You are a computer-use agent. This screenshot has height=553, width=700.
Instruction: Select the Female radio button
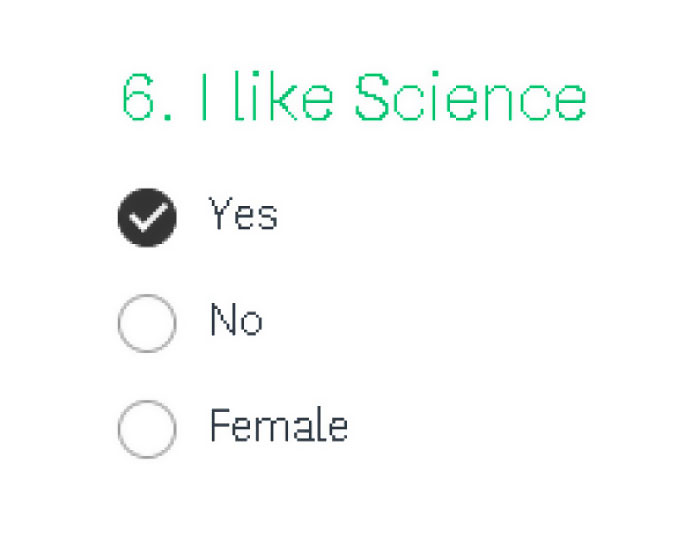[x=147, y=428]
